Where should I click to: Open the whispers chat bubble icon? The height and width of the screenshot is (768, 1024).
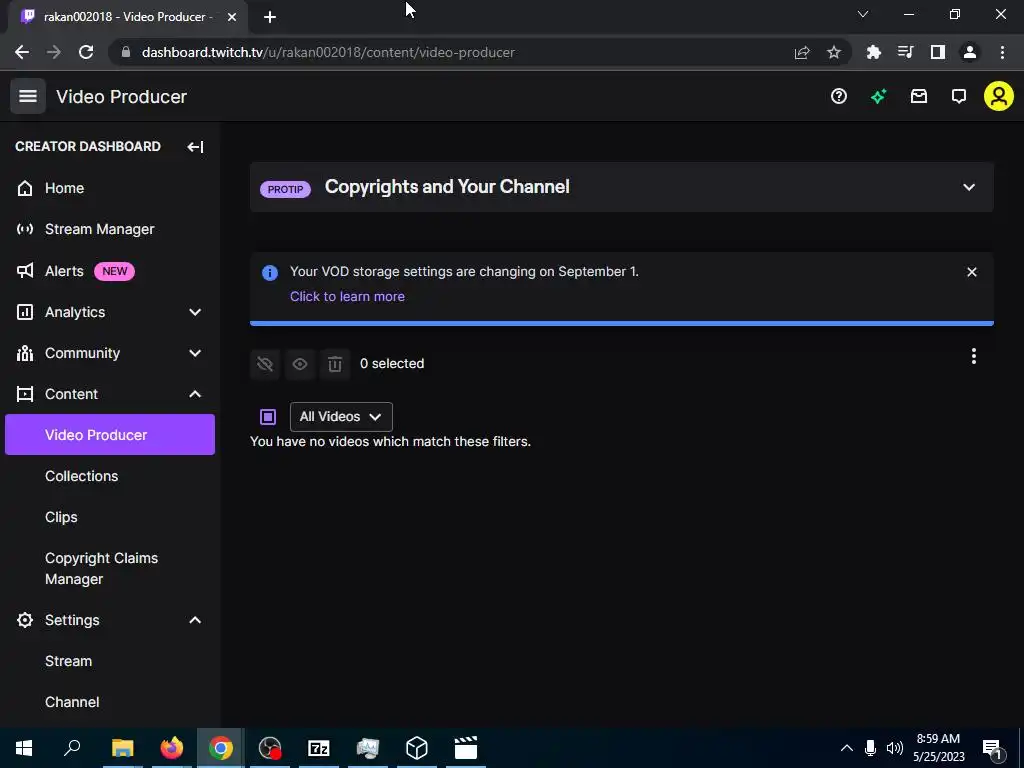point(959,97)
